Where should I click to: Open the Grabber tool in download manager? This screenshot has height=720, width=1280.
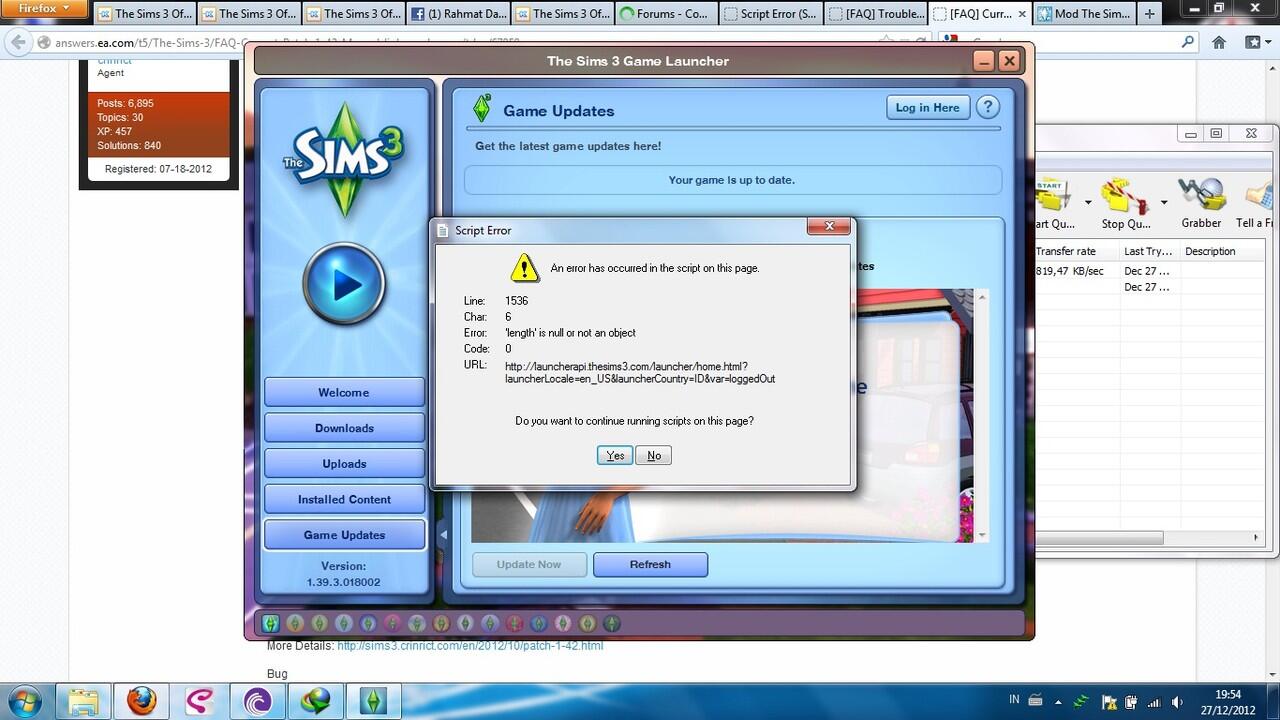point(1201,203)
